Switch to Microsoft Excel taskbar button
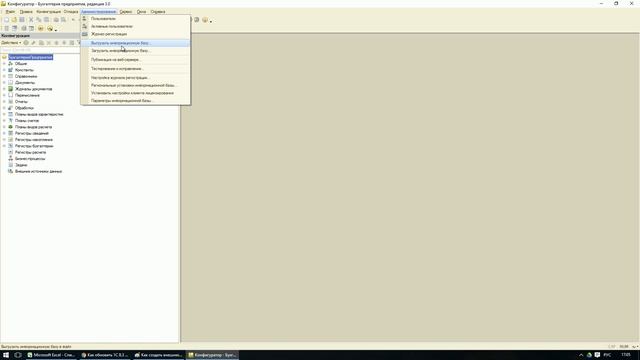This screenshot has height=360, width=640. [x=51, y=355]
